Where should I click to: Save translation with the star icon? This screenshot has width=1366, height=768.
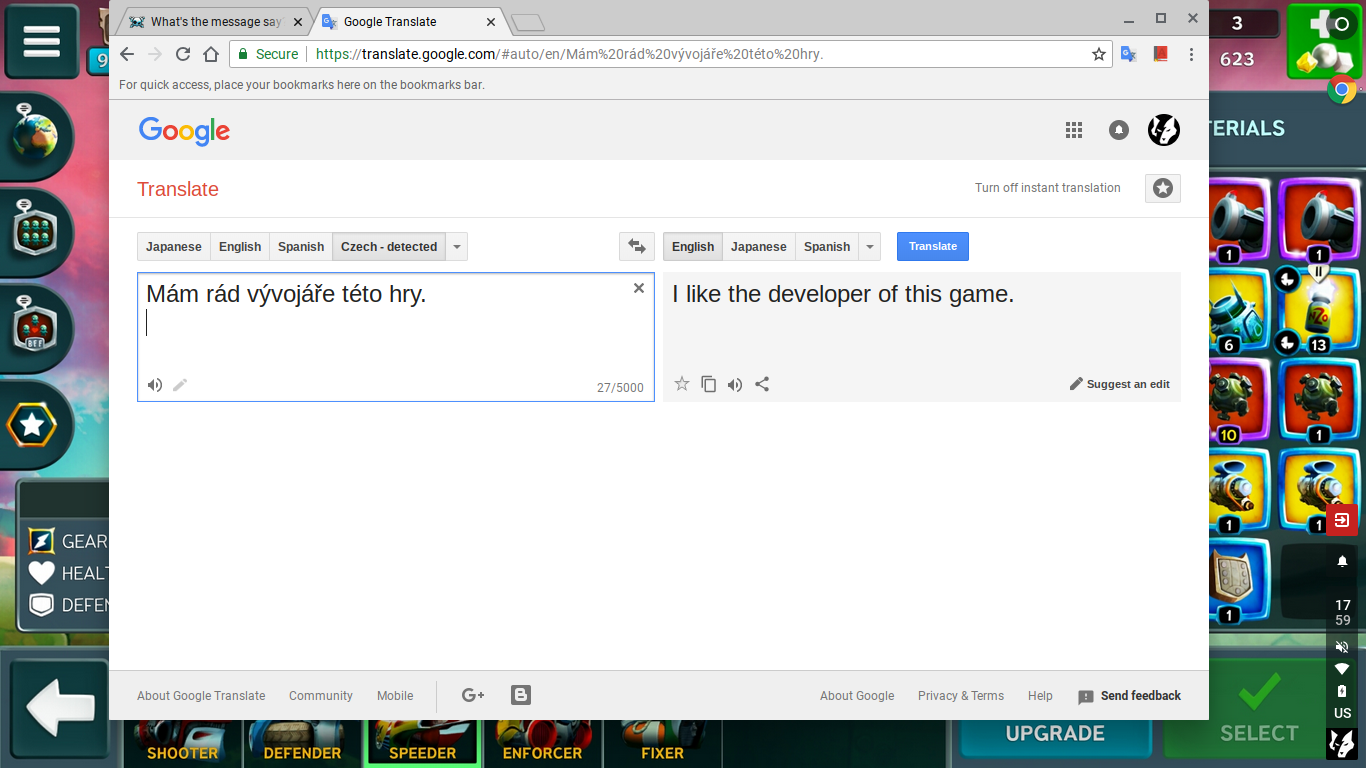[682, 384]
